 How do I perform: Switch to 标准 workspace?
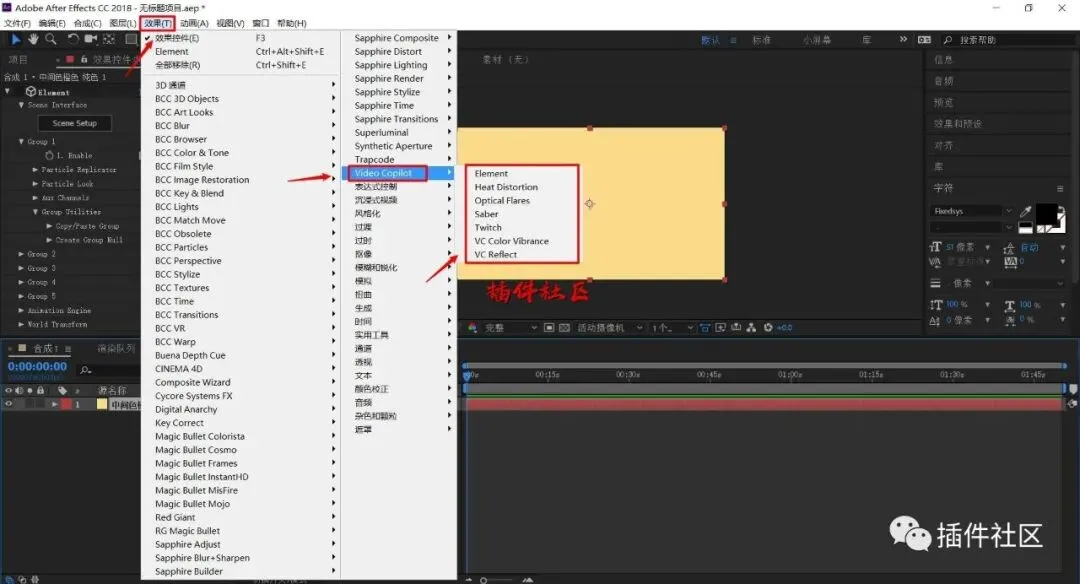761,40
